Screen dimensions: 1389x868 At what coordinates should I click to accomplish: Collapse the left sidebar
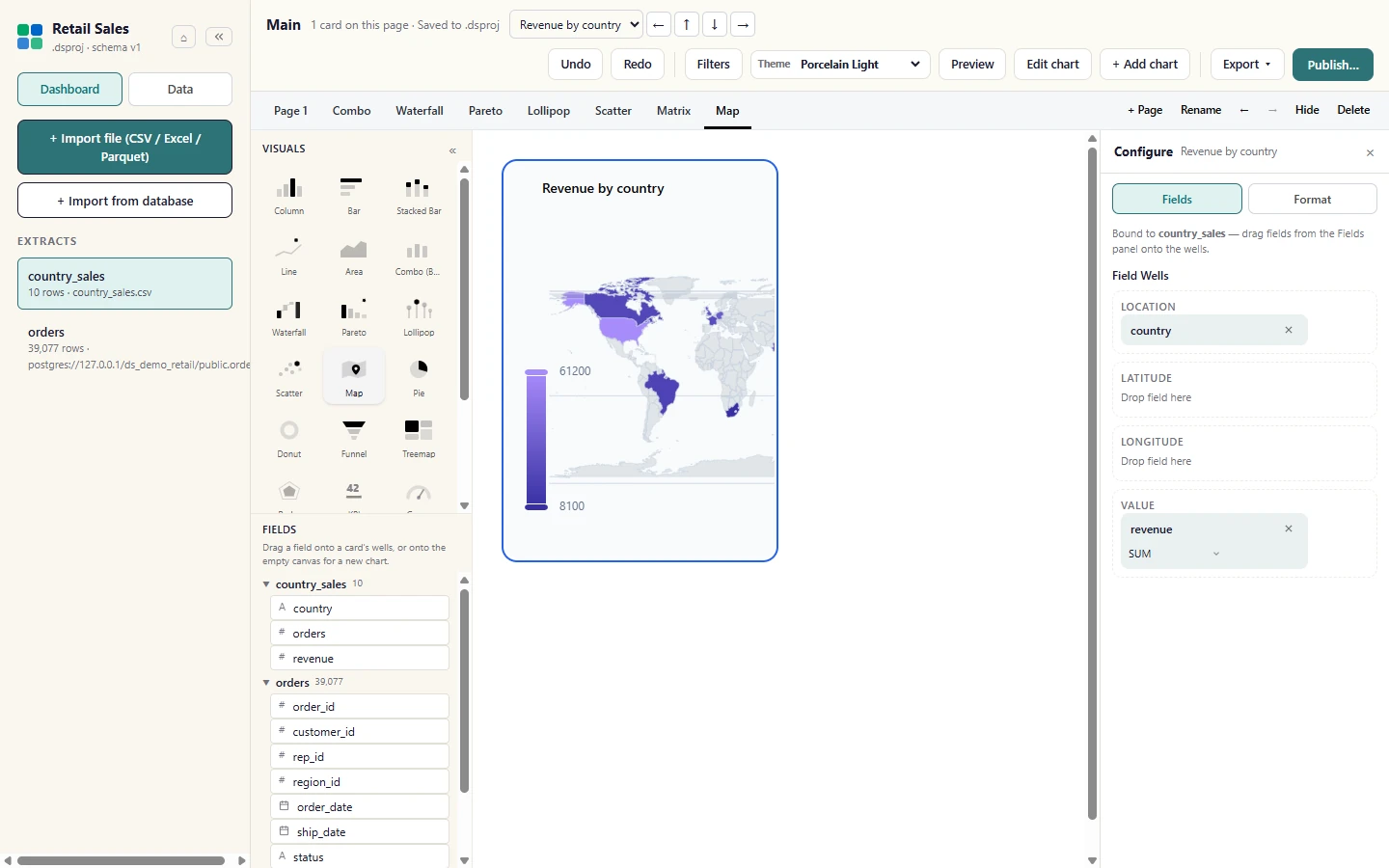point(219,37)
